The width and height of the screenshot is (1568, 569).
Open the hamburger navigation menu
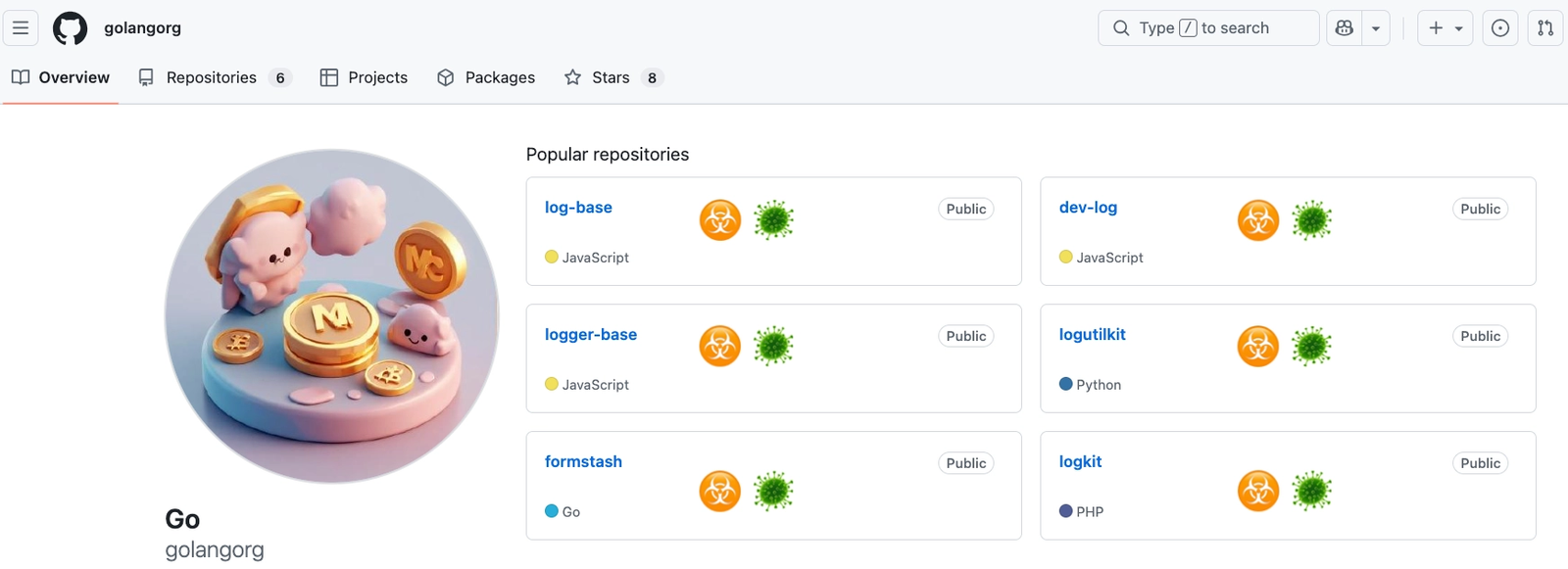pos(21,28)
